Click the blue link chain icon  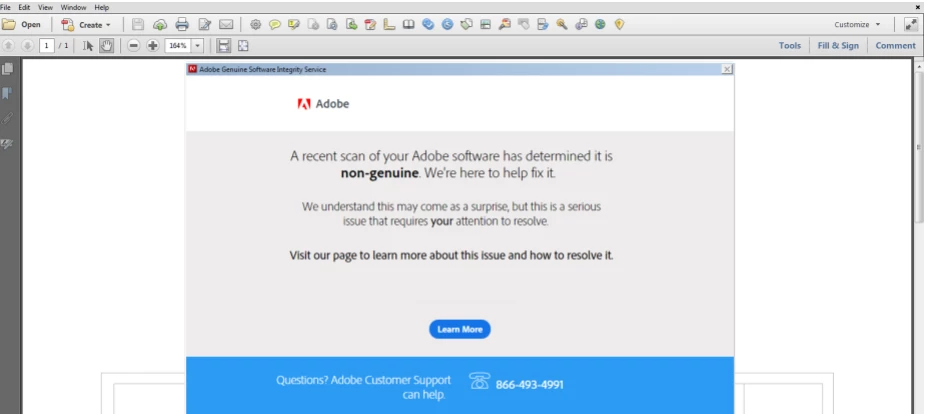(428, 25)
